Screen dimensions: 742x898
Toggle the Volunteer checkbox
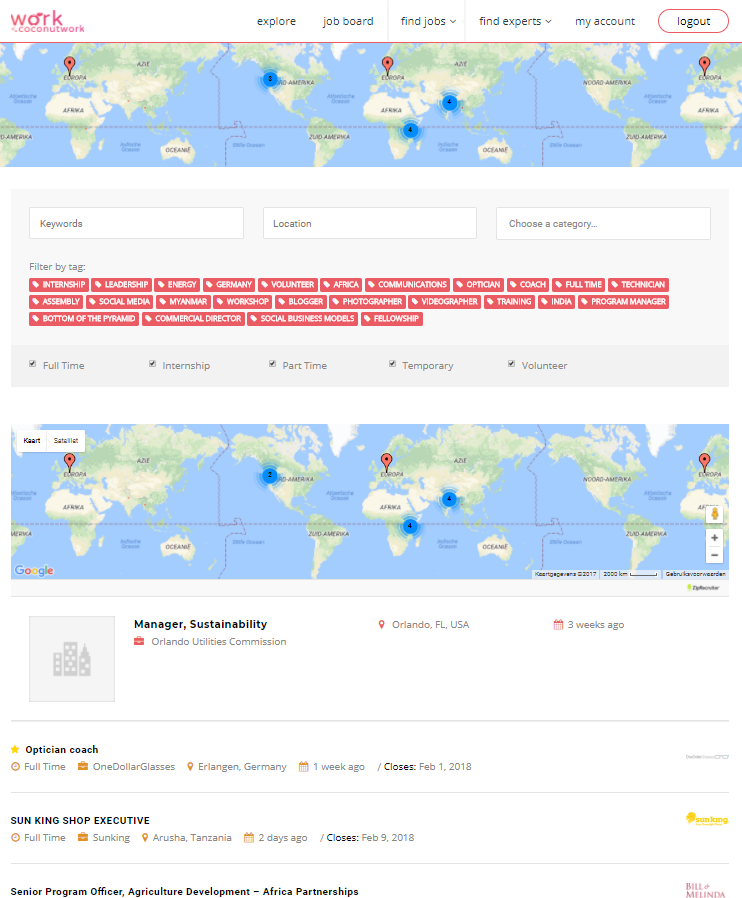[x=511, y=364]
